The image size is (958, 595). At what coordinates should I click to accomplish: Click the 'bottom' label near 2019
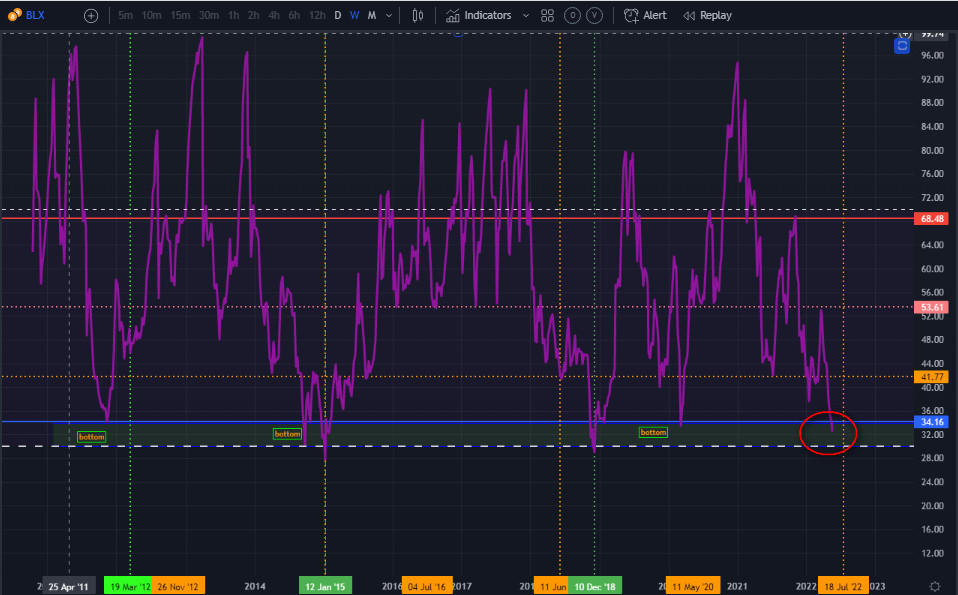point(653,432)
